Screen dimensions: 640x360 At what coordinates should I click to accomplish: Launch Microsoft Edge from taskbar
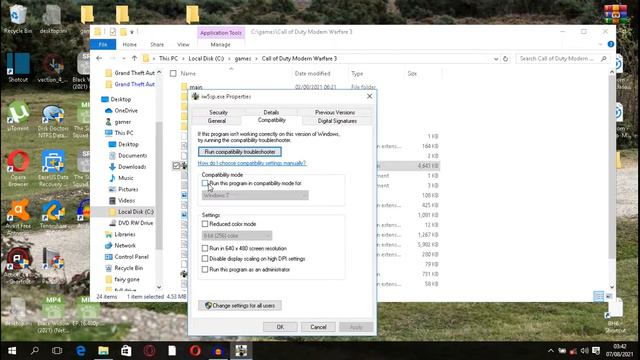[x=80, y=351]
